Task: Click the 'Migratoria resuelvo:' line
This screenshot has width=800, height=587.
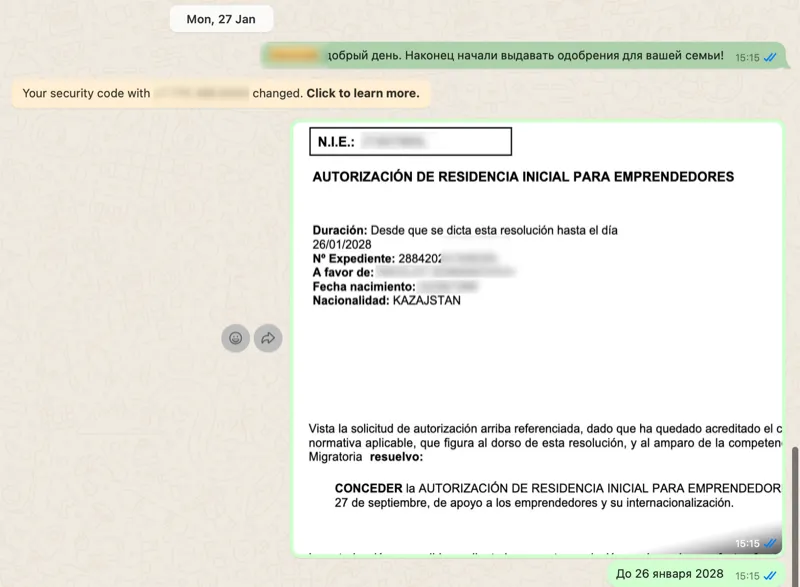Action: [x=366, y=457]
